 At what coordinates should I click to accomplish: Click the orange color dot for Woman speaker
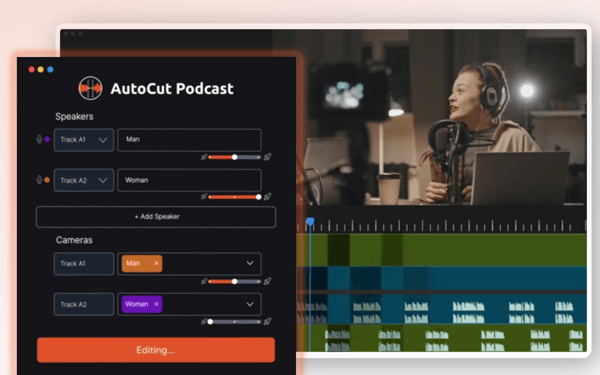click(x=47, y=180)
